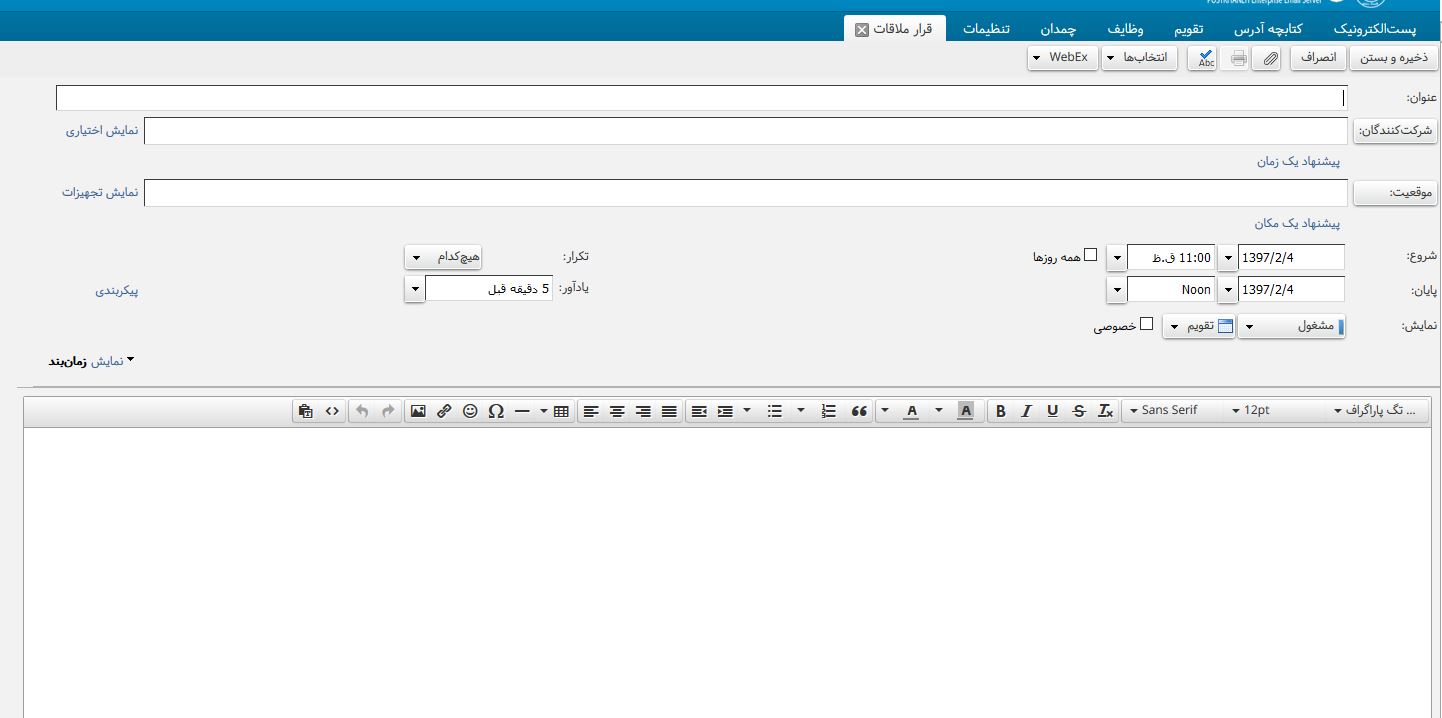The width and height of the screenshot is (1442, 718).
Task: Switch to the تقویم calendar tab
Action: (x=1188, y=29)
